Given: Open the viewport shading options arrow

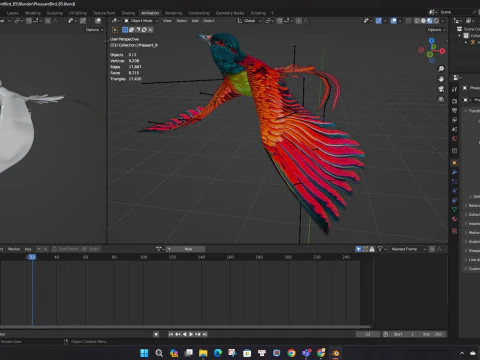Looking at the screenshot, I should tap(443, 21).
